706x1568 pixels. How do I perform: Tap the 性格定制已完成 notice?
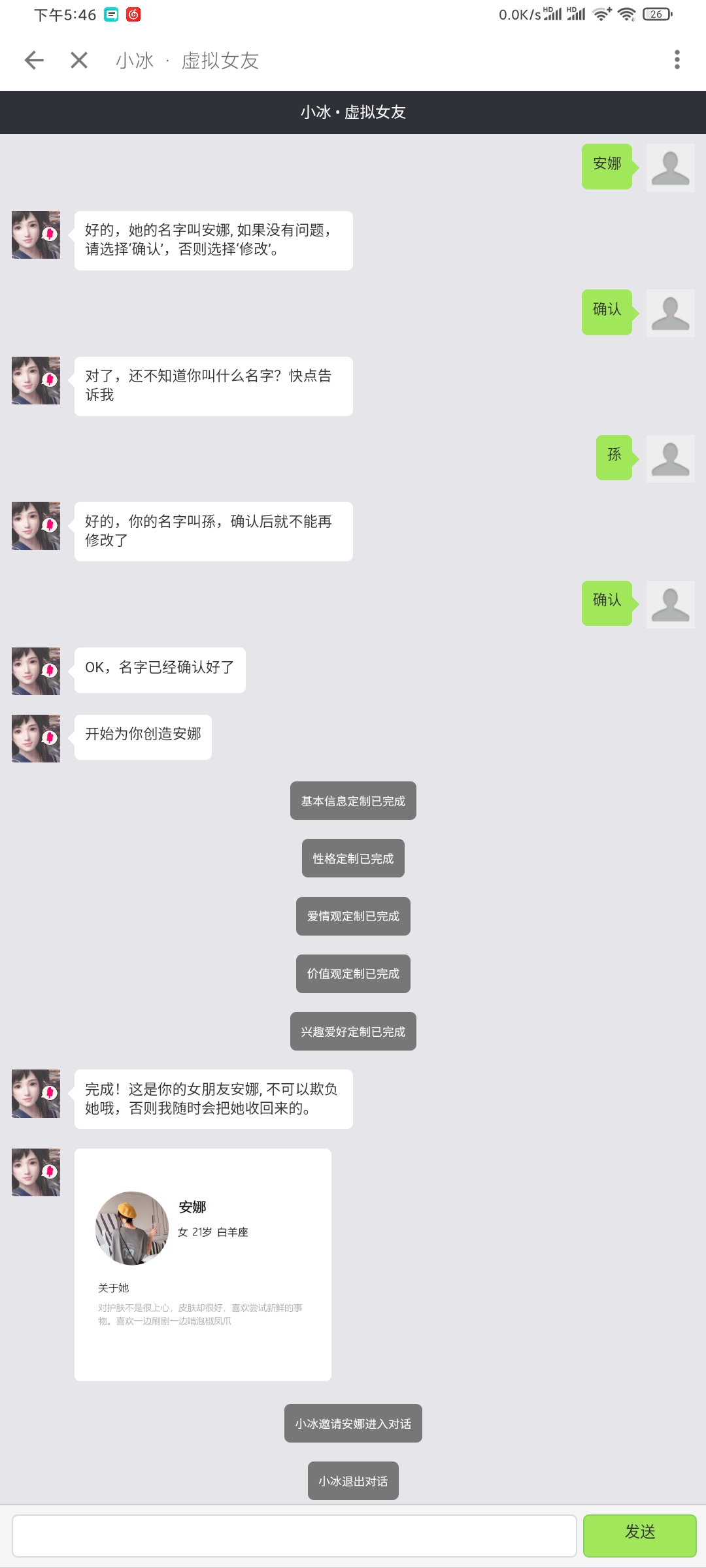tap(353, 858)
